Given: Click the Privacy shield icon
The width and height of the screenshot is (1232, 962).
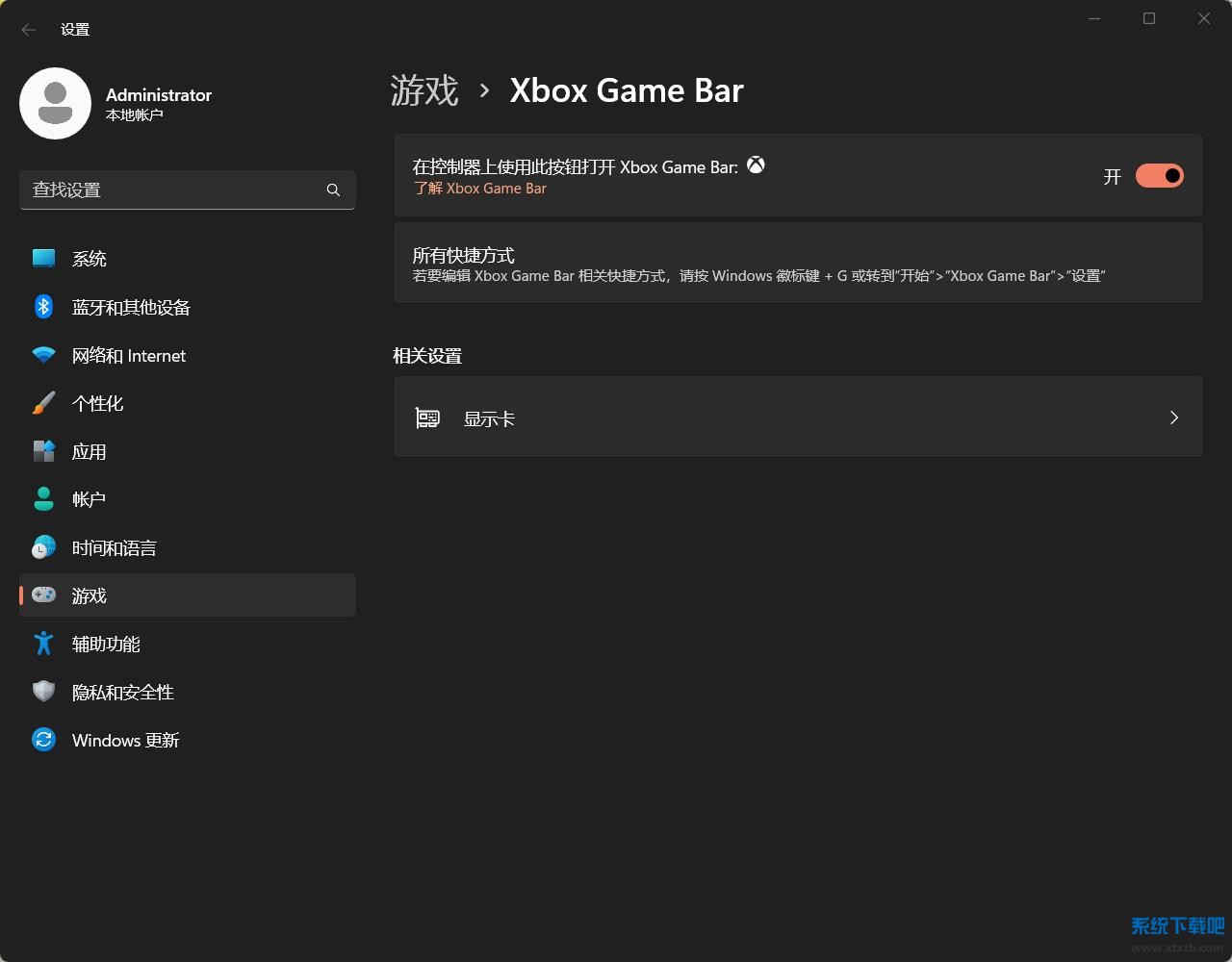Looking at the screenshot, I should click(x=43, y=692).
